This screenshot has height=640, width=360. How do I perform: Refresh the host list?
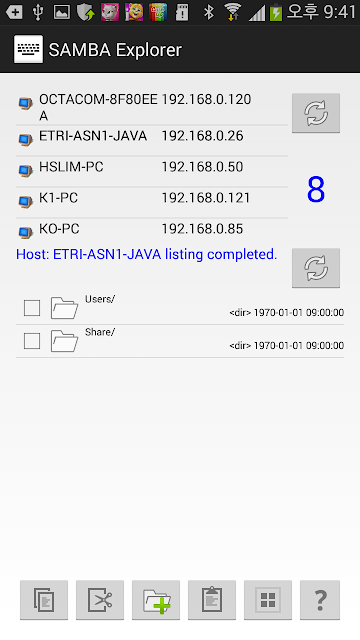(316, 113)
